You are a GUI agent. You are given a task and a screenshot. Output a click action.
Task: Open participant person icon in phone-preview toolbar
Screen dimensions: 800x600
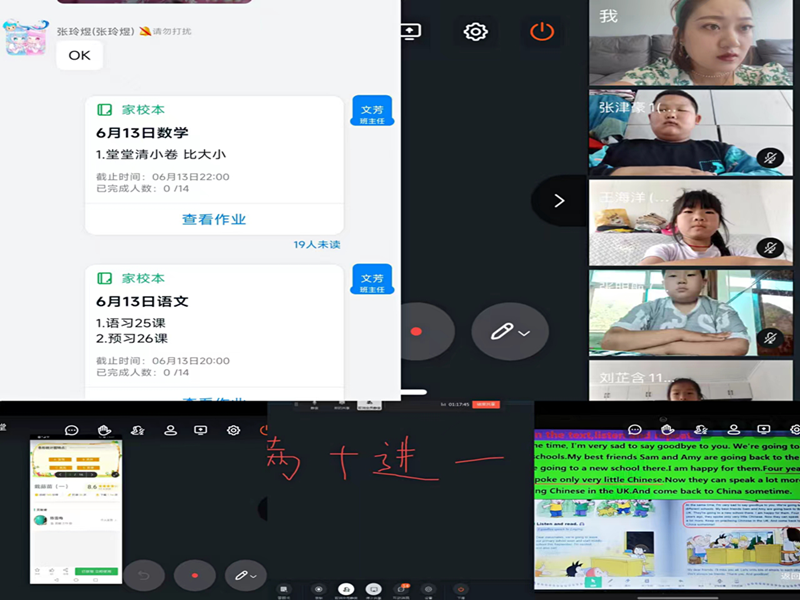pos(170,431)
